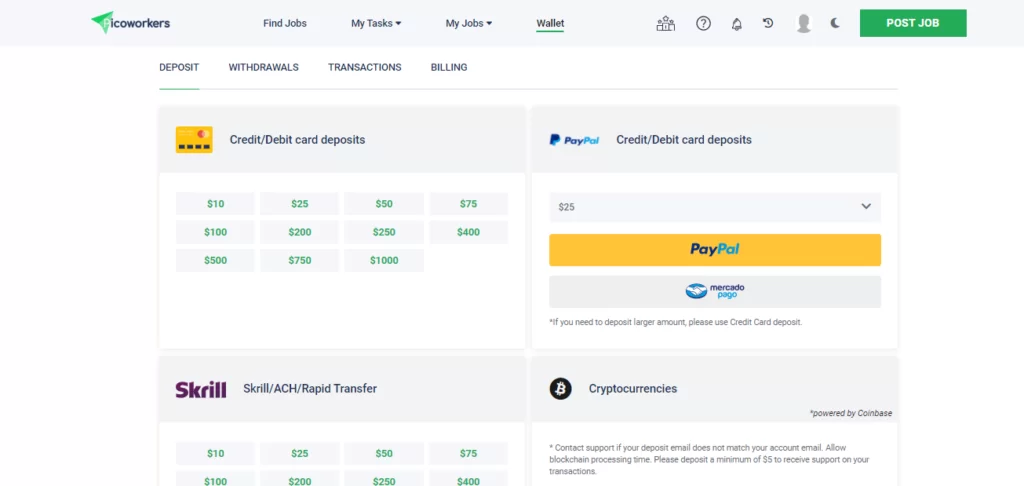
Task: Switch to the Transactions tab
Action: pos(364,67)
